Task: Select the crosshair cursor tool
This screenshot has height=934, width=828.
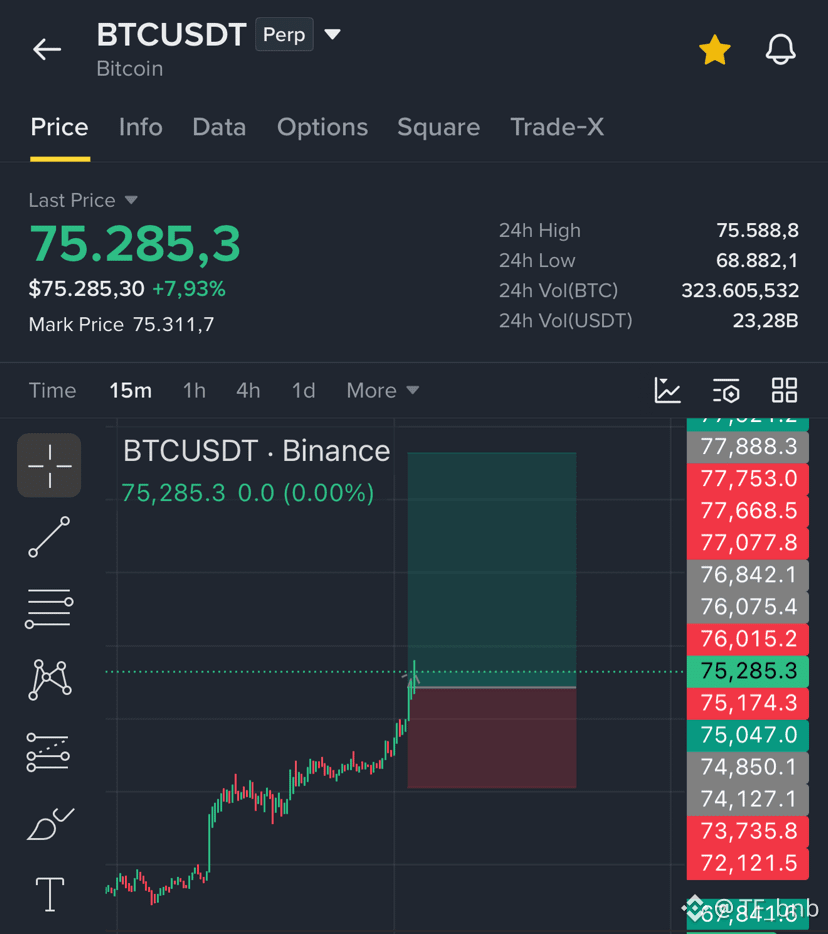Action: 49,465
